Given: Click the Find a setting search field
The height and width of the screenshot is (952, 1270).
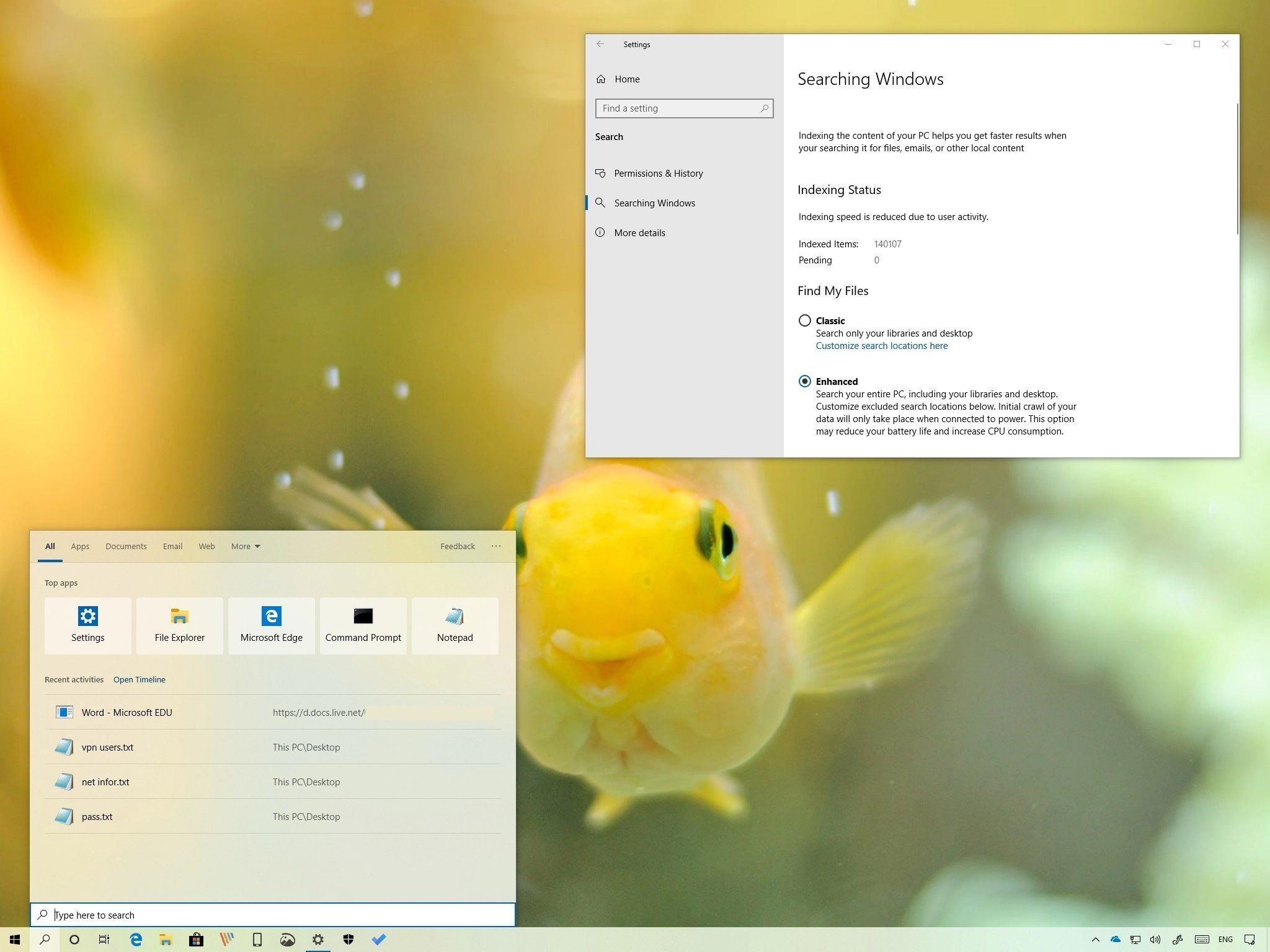Looking at the screenshot, I should pyautogui.click(x=679, y=108).
